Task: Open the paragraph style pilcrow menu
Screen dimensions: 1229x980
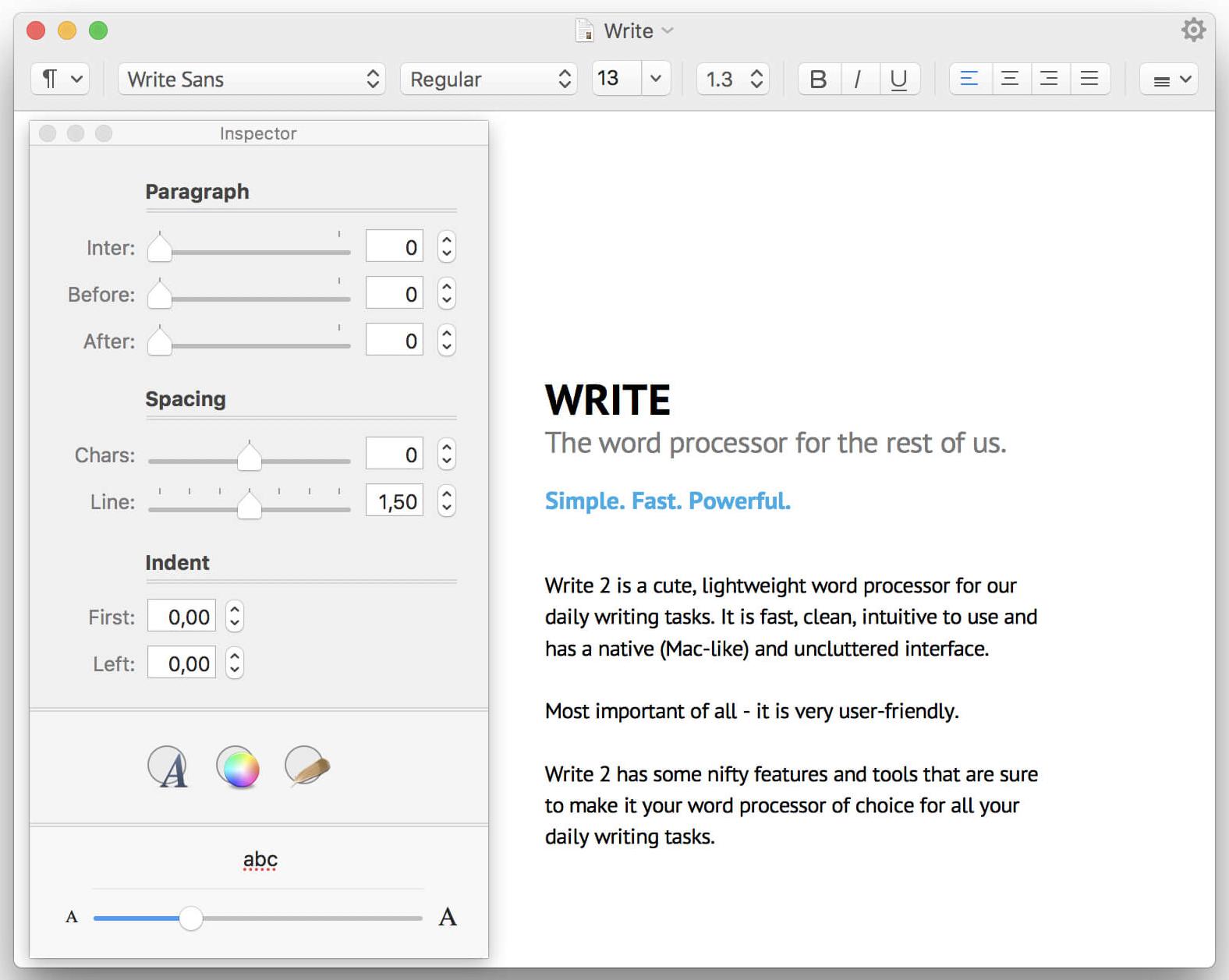Action: pyautogui.click(x=60, y=79)
